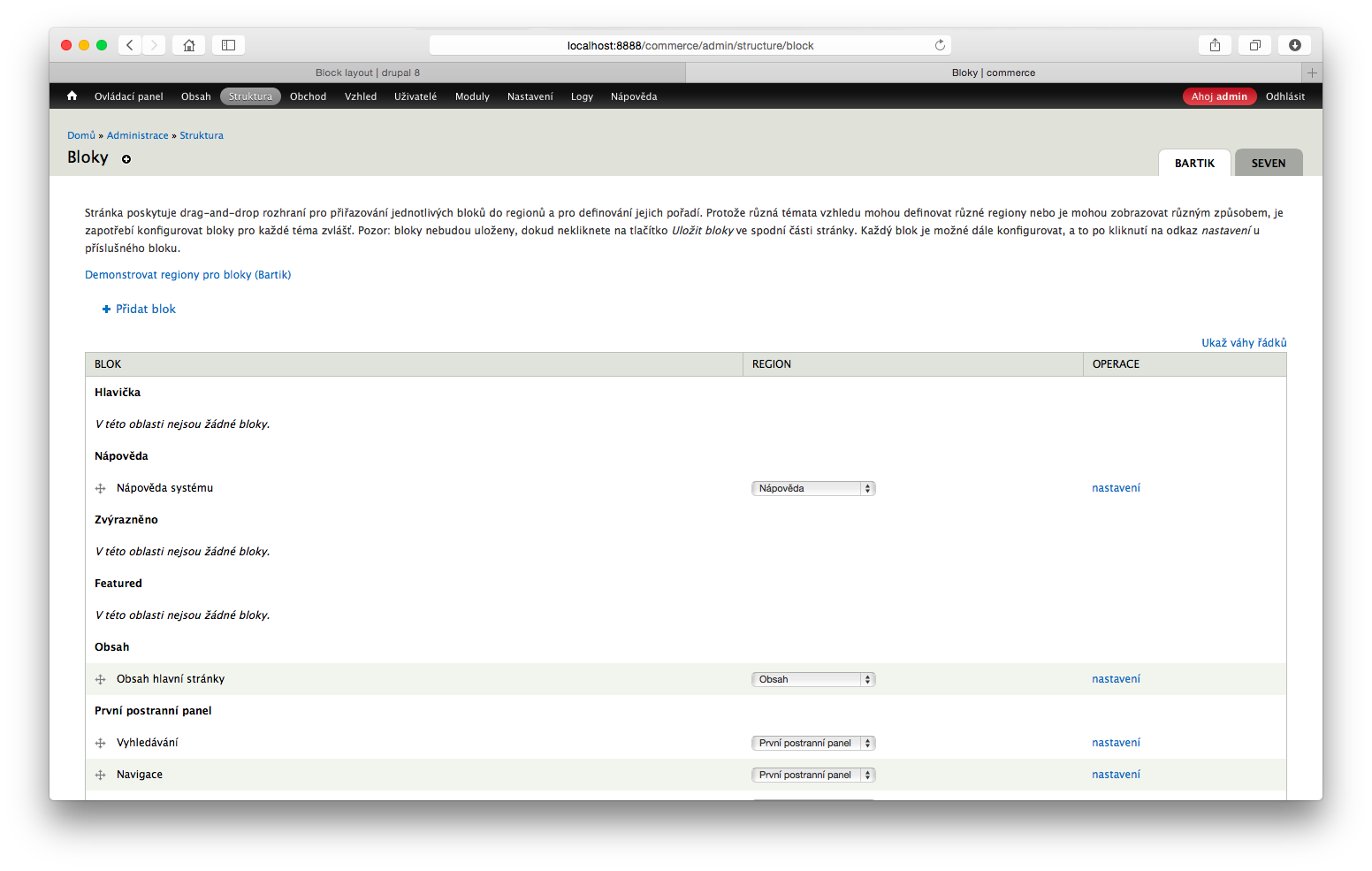Open region dropdown for Nápověda systému
This screenshot has height=871, width=1372.
point(813,488)
